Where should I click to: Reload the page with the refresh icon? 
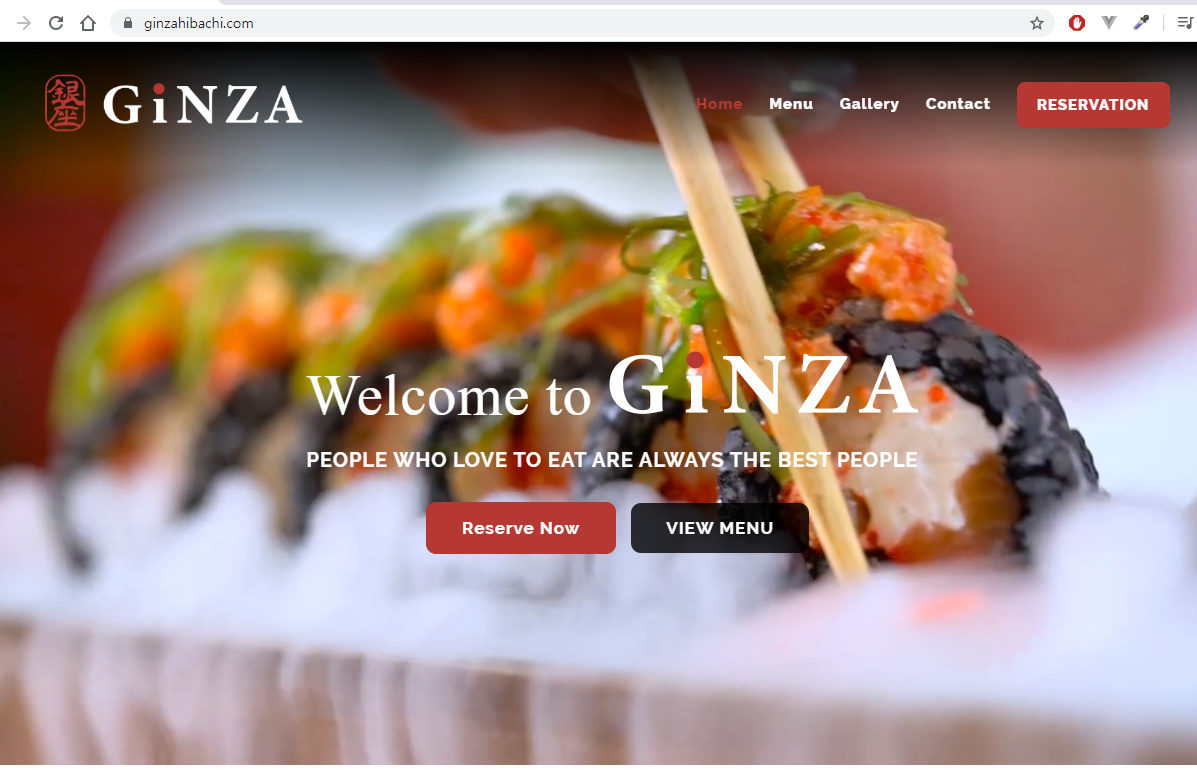56,23
